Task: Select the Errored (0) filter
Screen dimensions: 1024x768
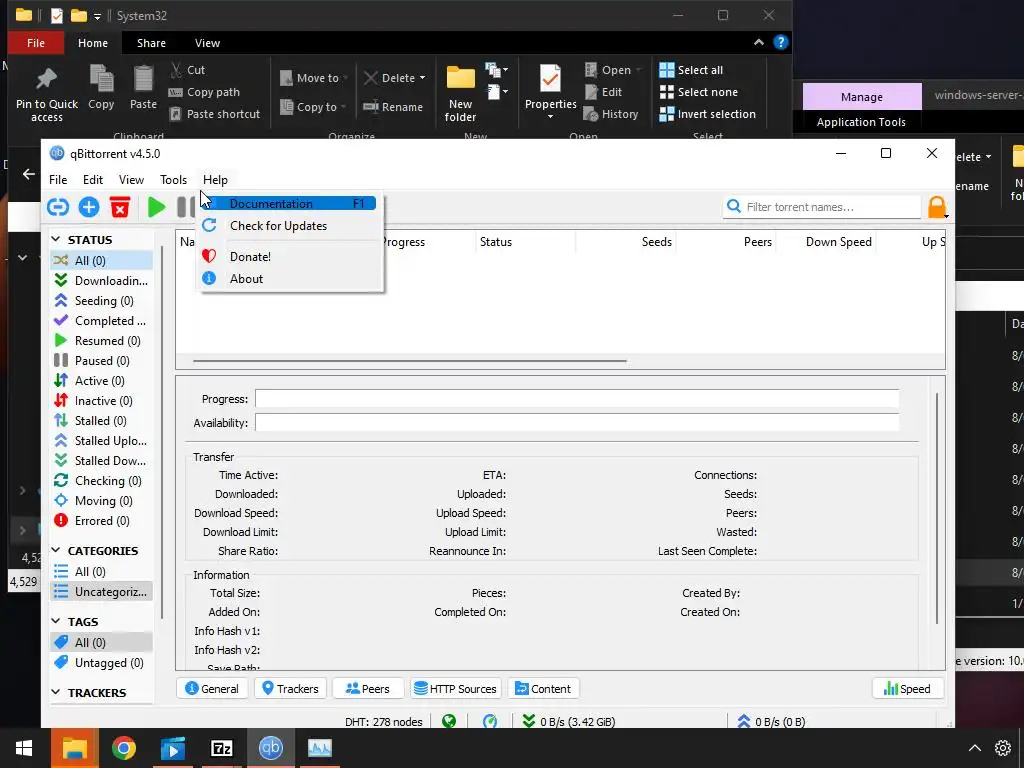Action: [x=102, y=521]
